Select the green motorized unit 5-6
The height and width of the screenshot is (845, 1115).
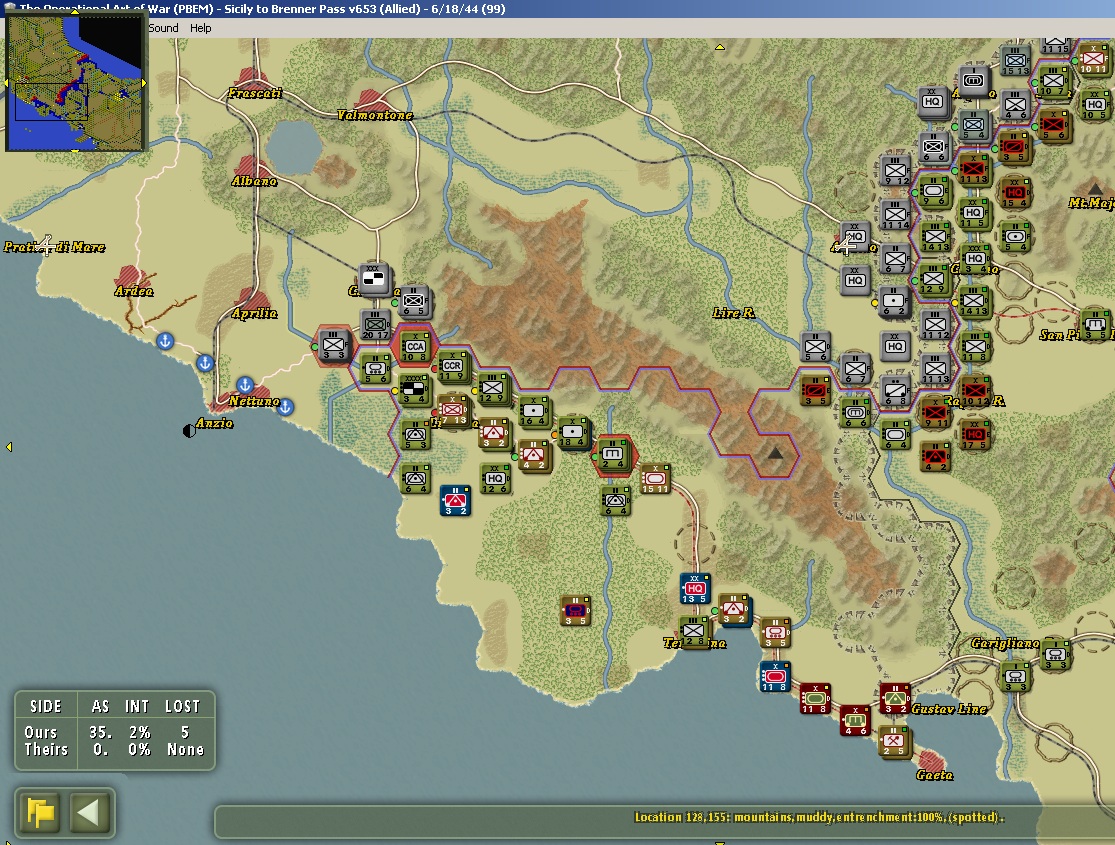[x=375, y=369]
